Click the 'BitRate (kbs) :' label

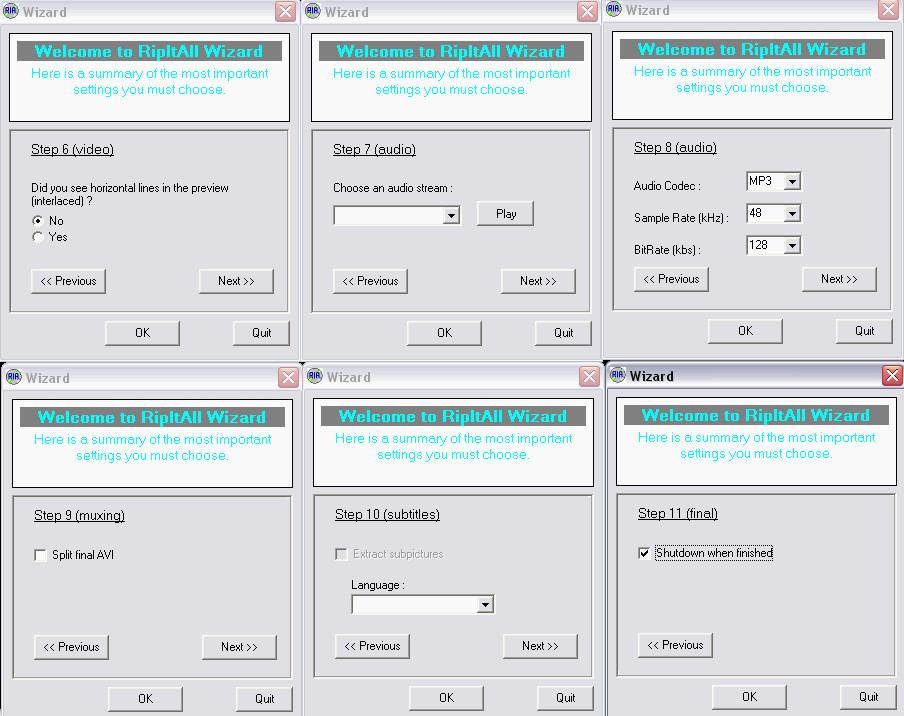(x=668, y=250)
